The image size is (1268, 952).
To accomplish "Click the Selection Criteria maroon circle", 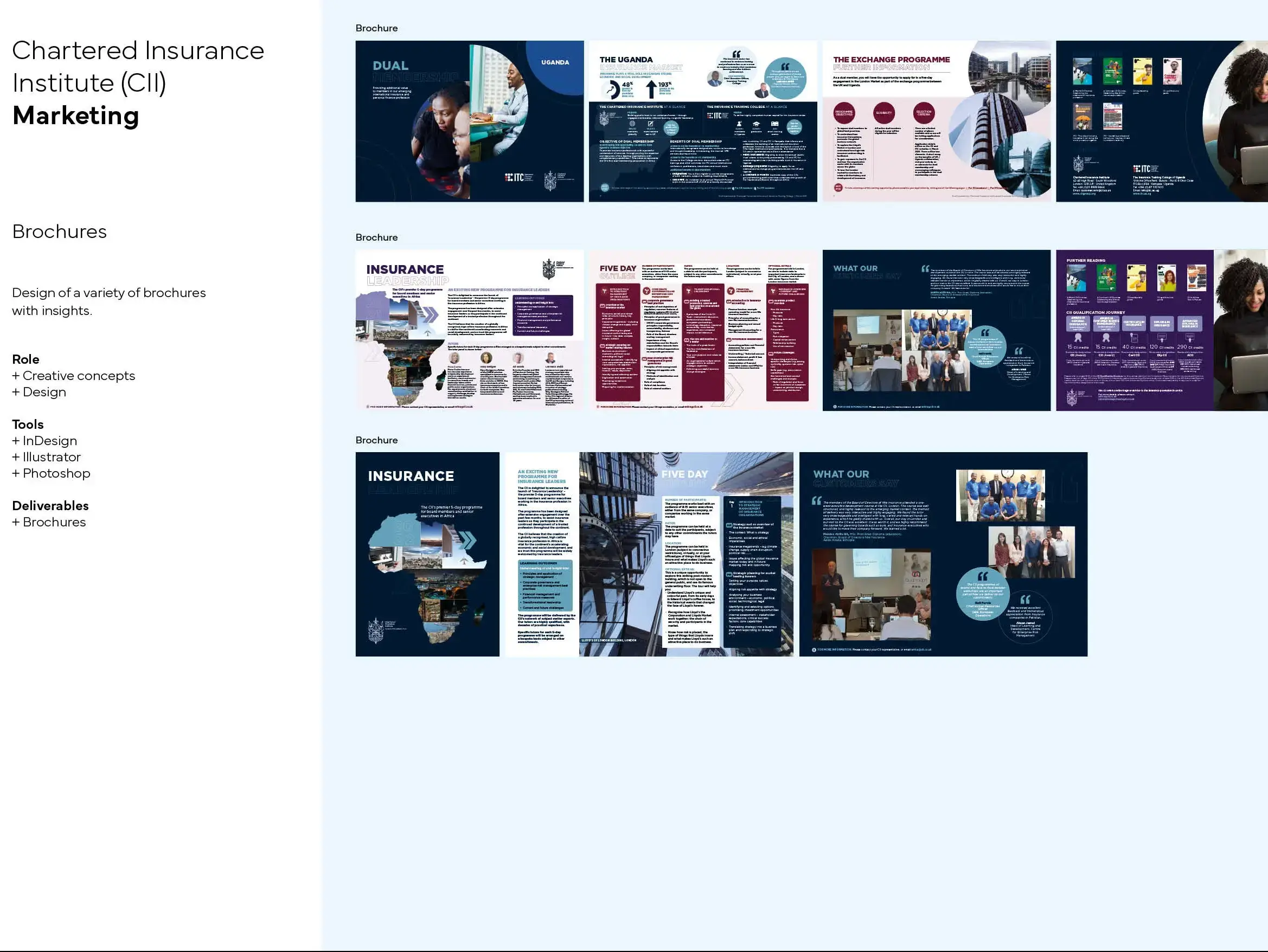I will point(924,113).
